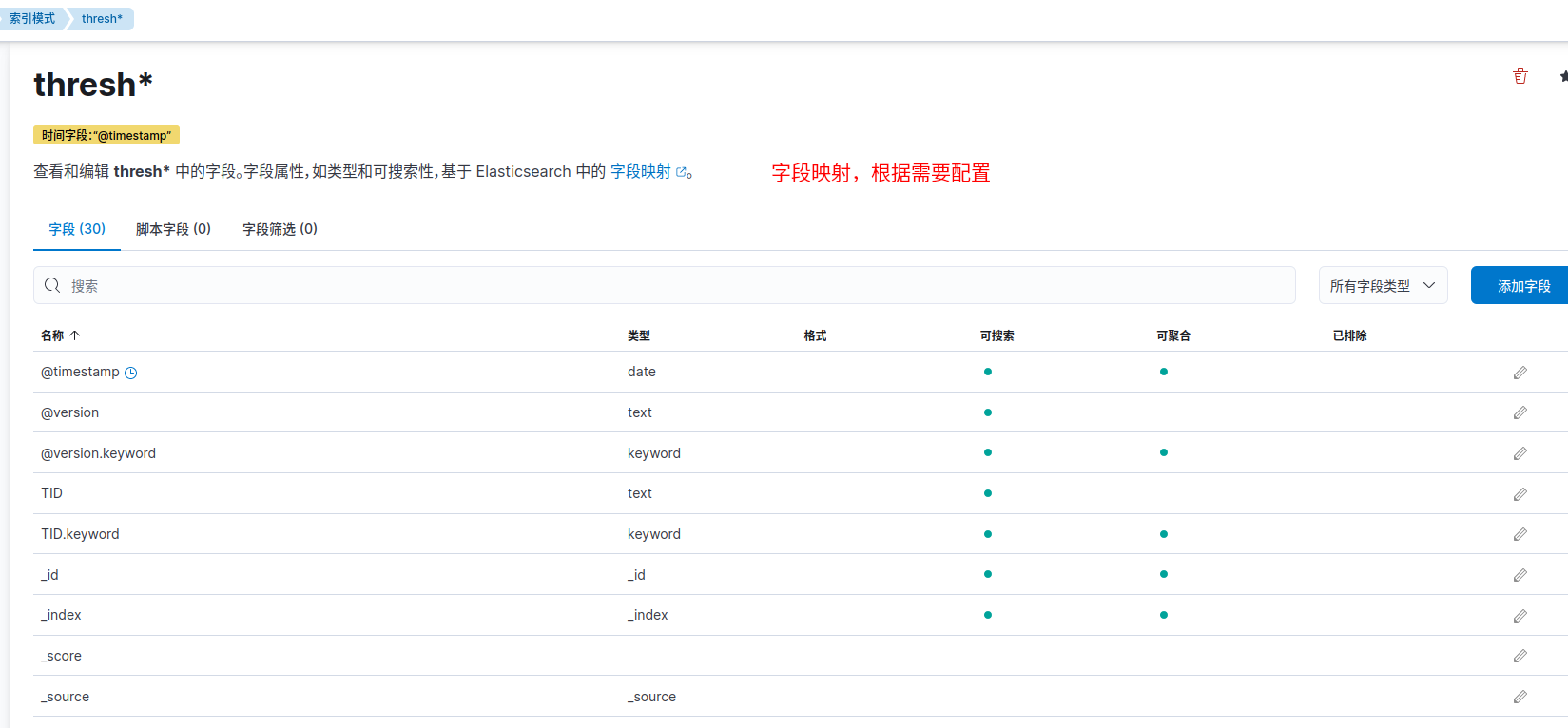The height and width of the screenshot is (728, 1568).
Task: Click the @version field name
Action: tap(69, 412)
